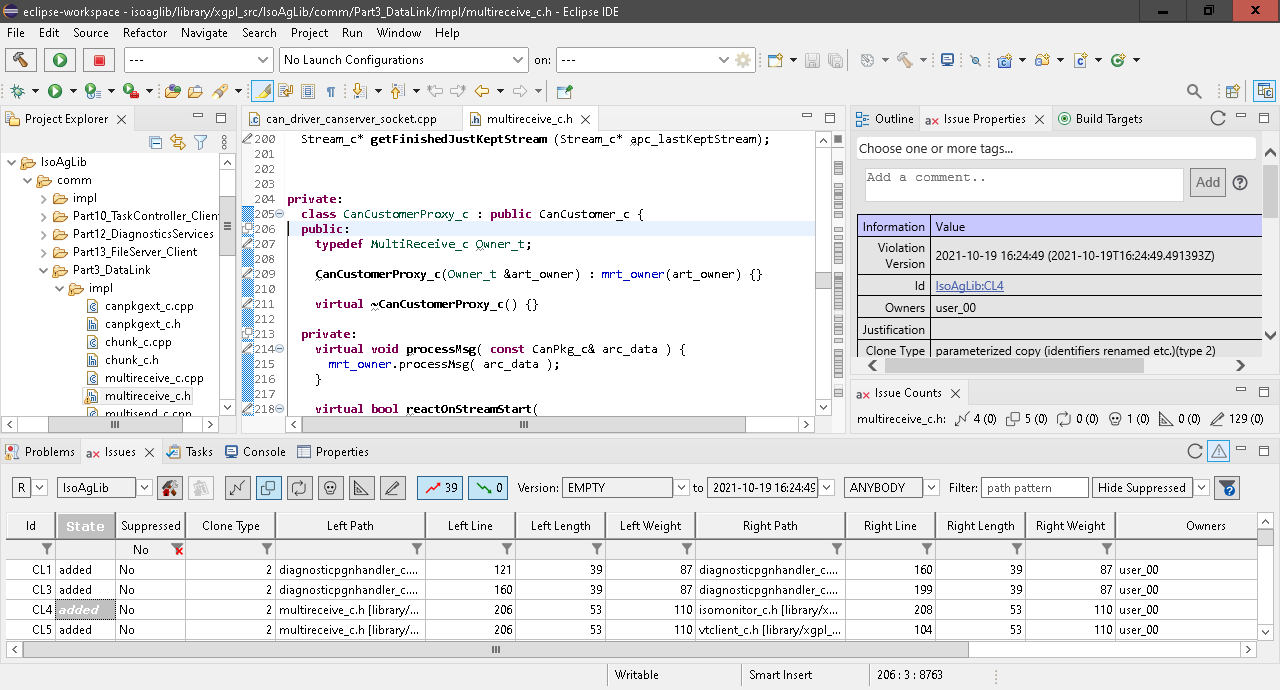Click the Add a comment text box
This screenshot has height=690, width=1280.
pyautogui.click(x=1024, y=183)
